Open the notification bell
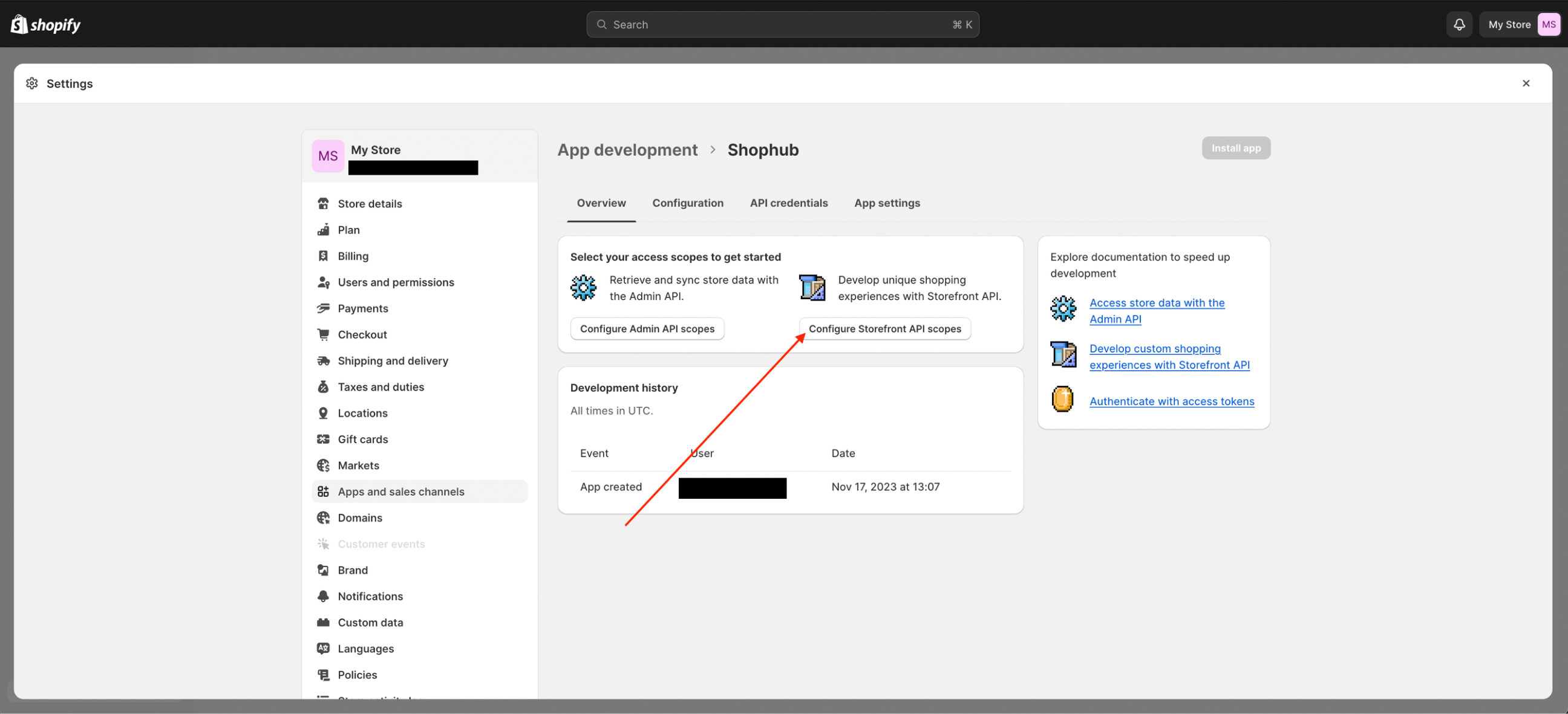 click(1459, 24)
